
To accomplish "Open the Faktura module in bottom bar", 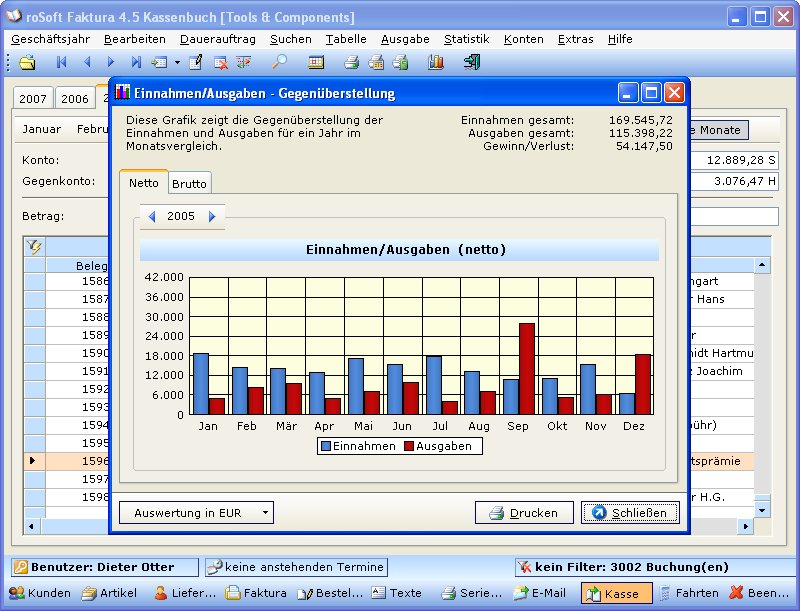I will 256,593.
